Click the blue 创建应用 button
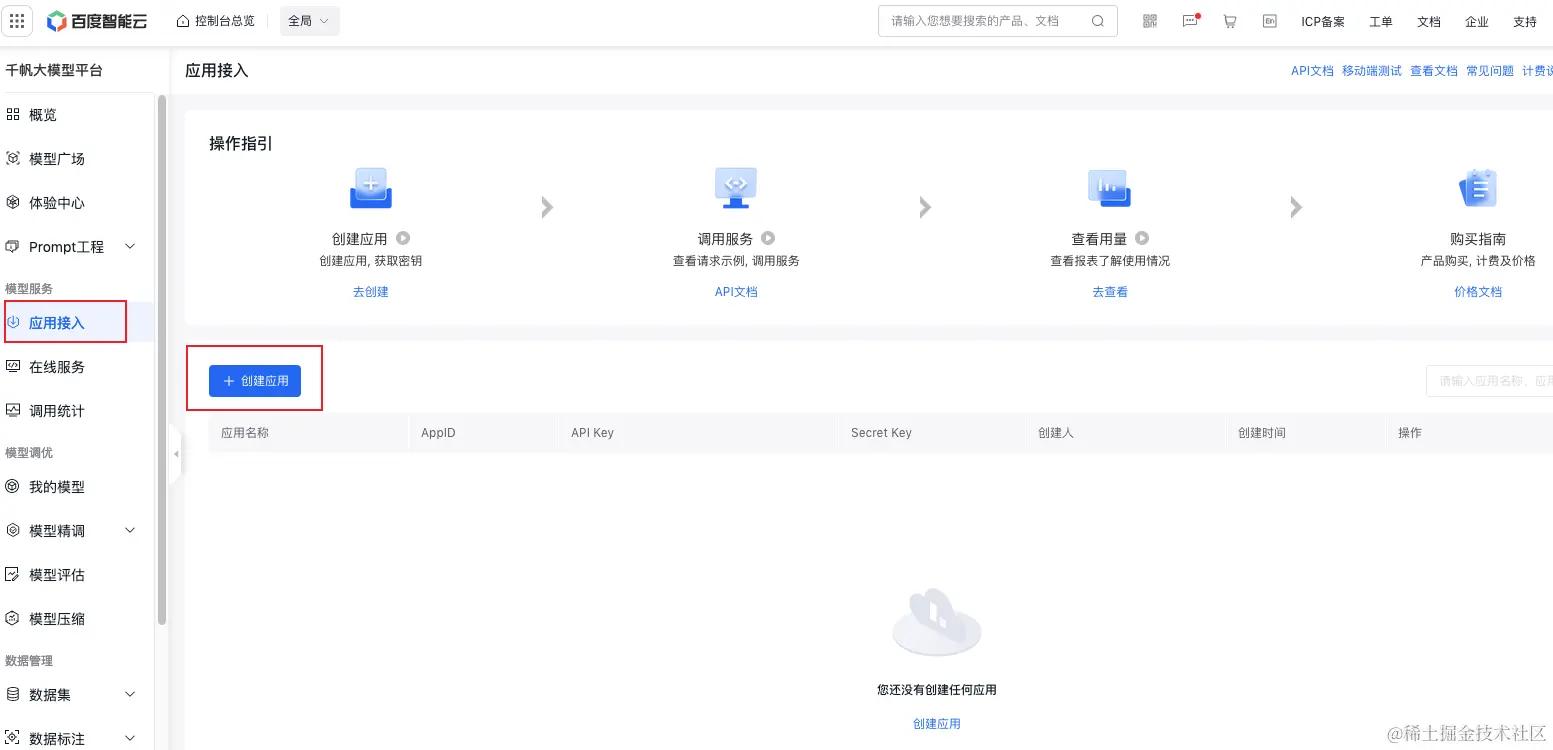 [x=255, y=381]
